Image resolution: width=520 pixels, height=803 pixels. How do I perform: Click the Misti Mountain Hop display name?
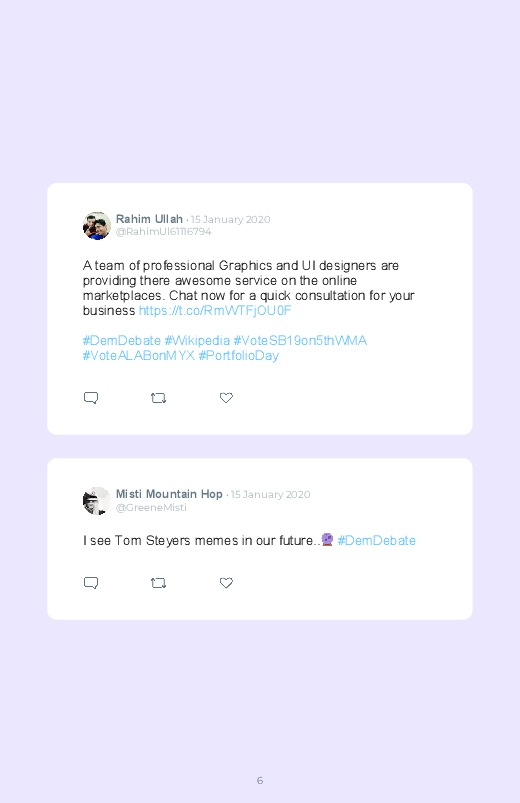coord(169,494)
